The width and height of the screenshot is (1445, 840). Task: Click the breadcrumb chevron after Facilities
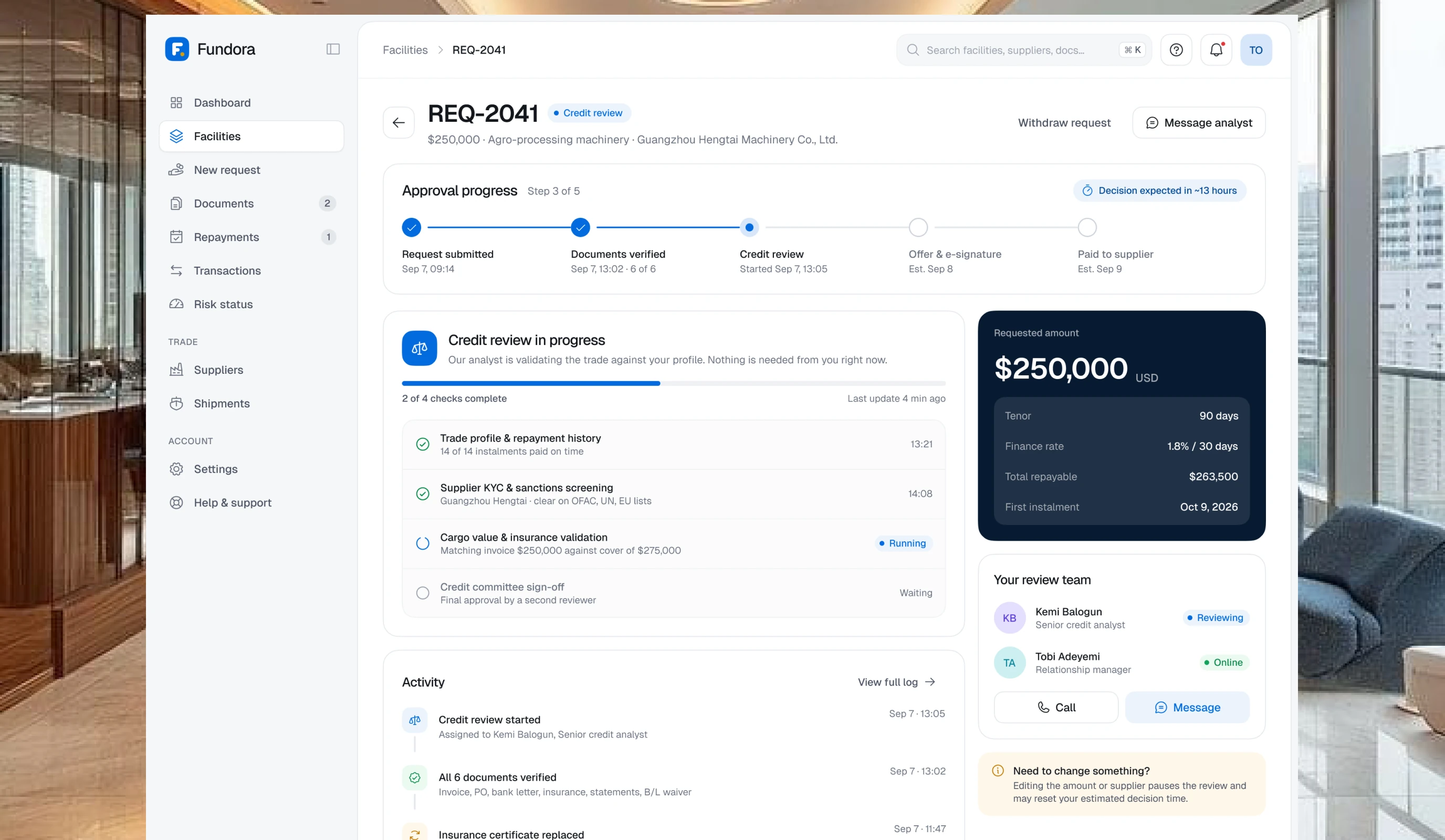click(441, 50)
